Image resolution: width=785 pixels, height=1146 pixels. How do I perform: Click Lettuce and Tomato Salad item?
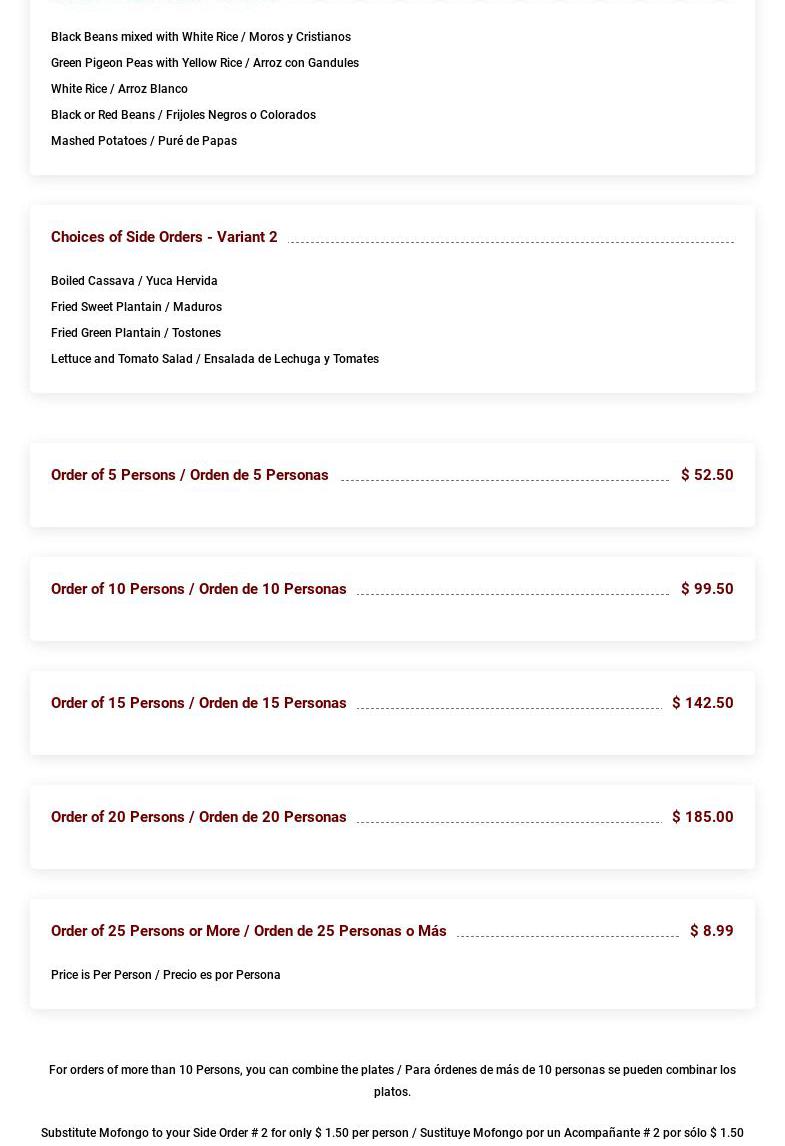tap(214, 359)
